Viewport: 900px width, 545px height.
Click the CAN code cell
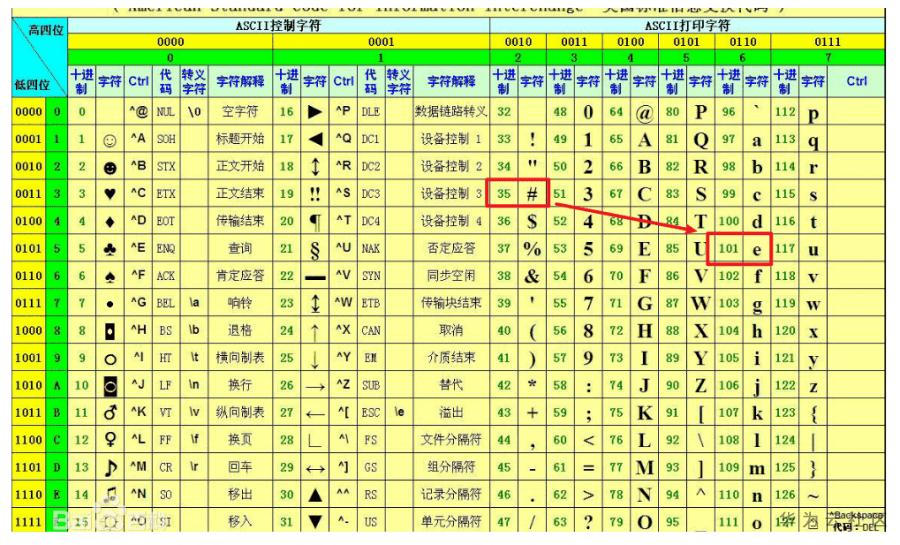[x=371, y=330]
